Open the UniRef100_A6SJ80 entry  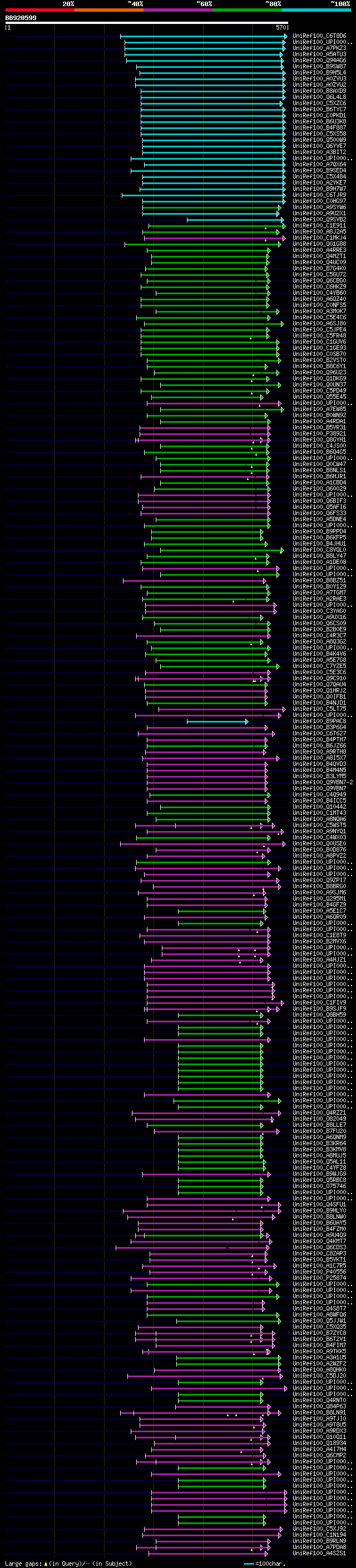click(x=319, y=324)
